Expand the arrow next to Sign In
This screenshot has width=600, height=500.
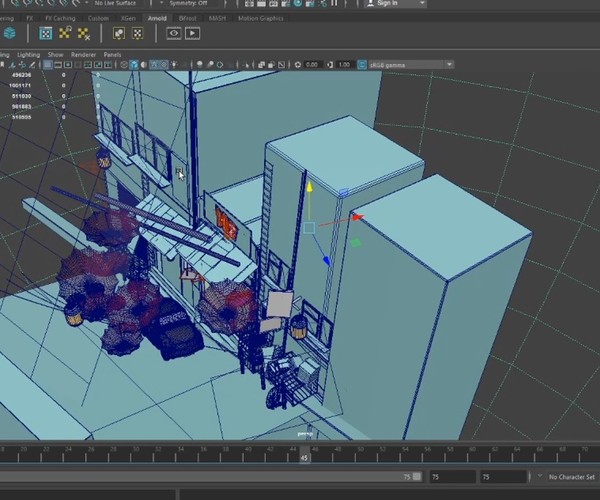click(422, 3)
